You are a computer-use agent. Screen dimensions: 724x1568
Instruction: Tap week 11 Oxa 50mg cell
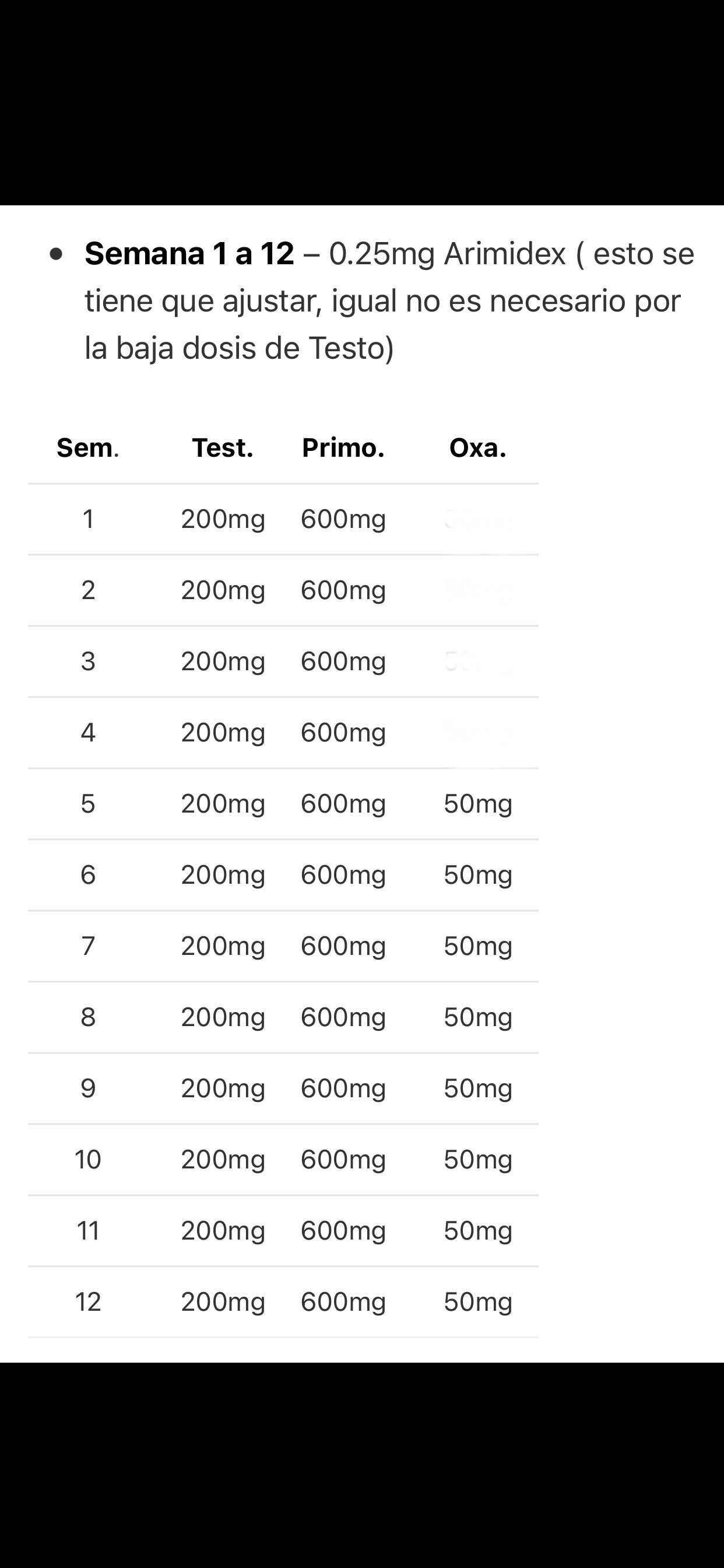[x=477, y=1231]
